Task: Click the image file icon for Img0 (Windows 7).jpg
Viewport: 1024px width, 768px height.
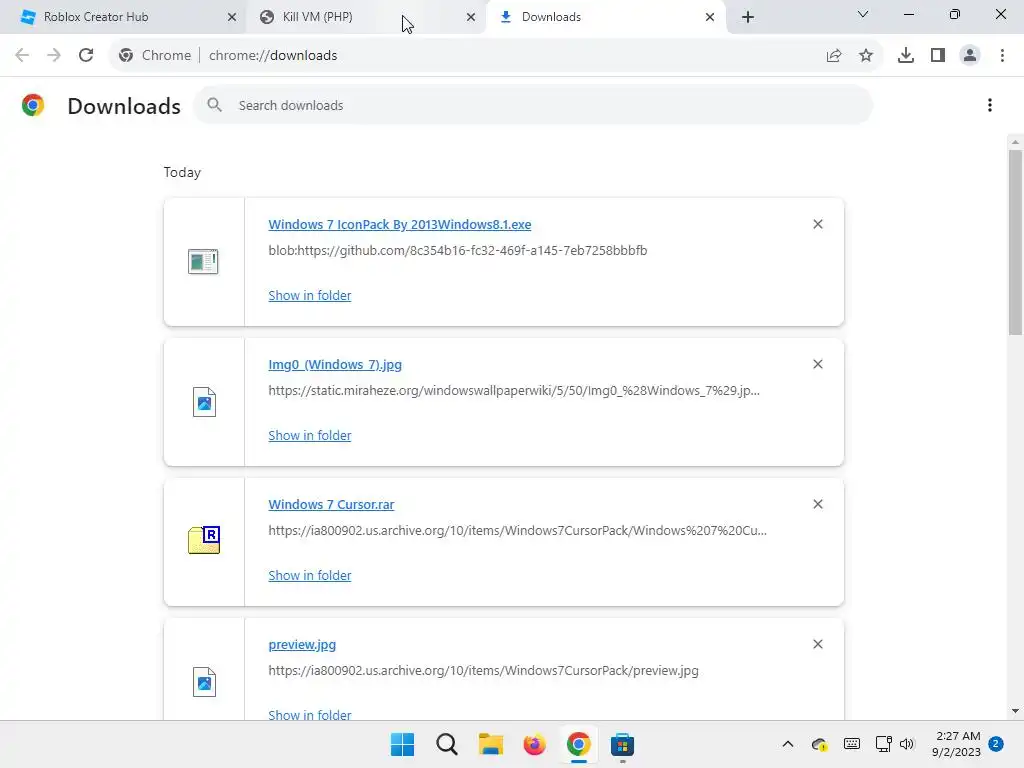Action: tap(204, 402)
